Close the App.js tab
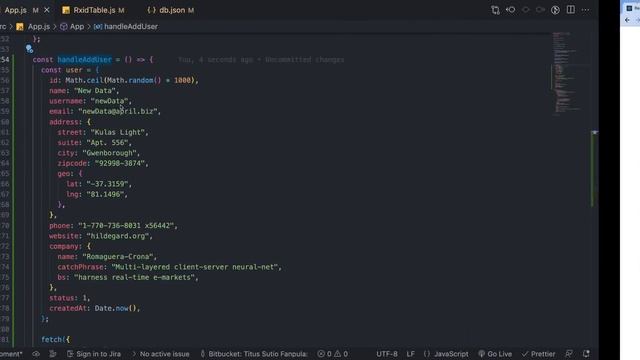This screenshot has width=640, height=360. 47,10
